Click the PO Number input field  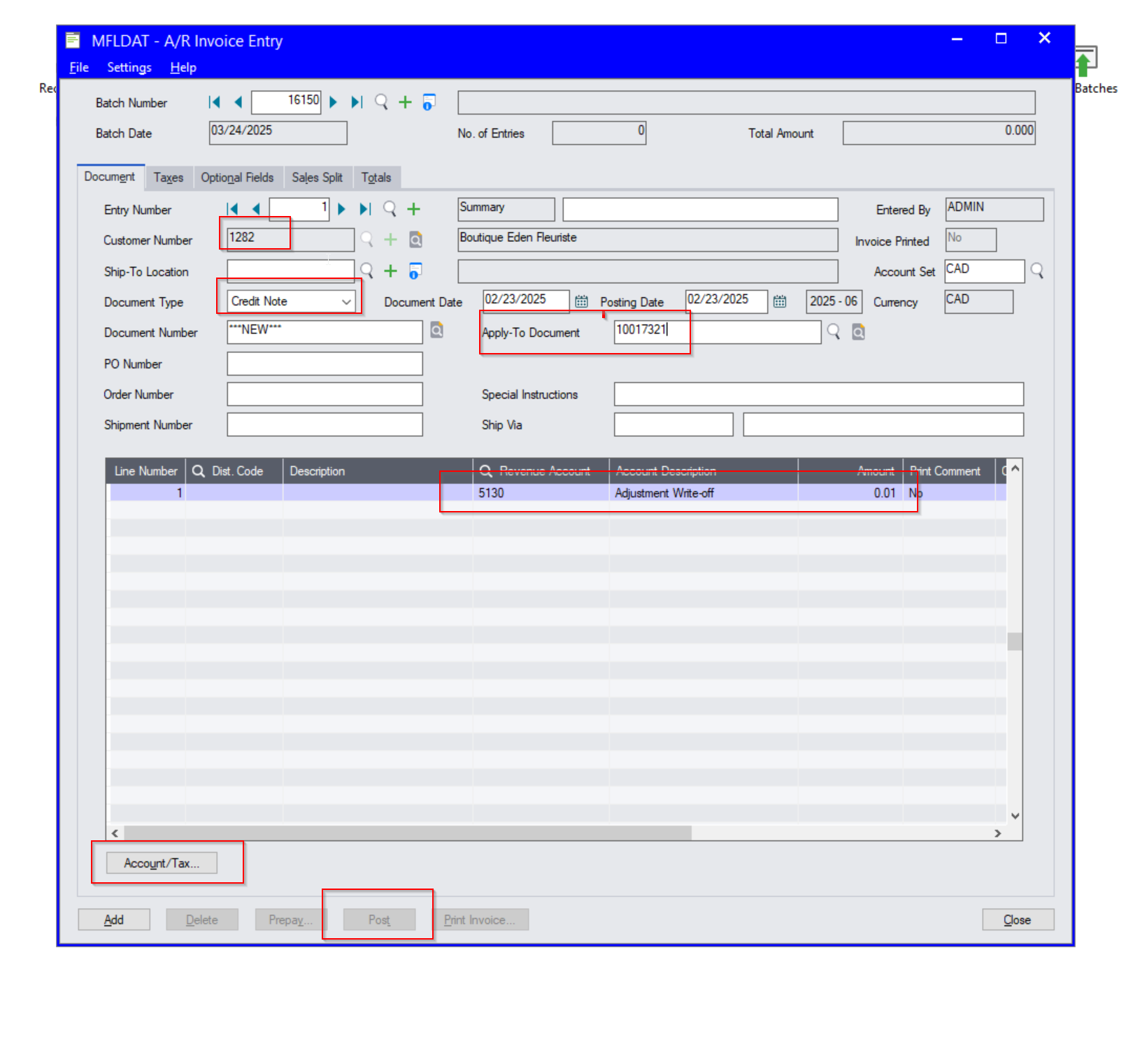pyautogui.click(x=325, y=364)
